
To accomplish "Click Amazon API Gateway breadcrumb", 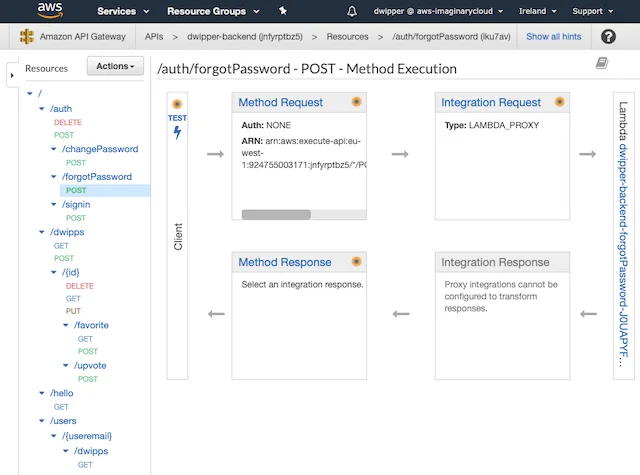I will tap(82, 37).
